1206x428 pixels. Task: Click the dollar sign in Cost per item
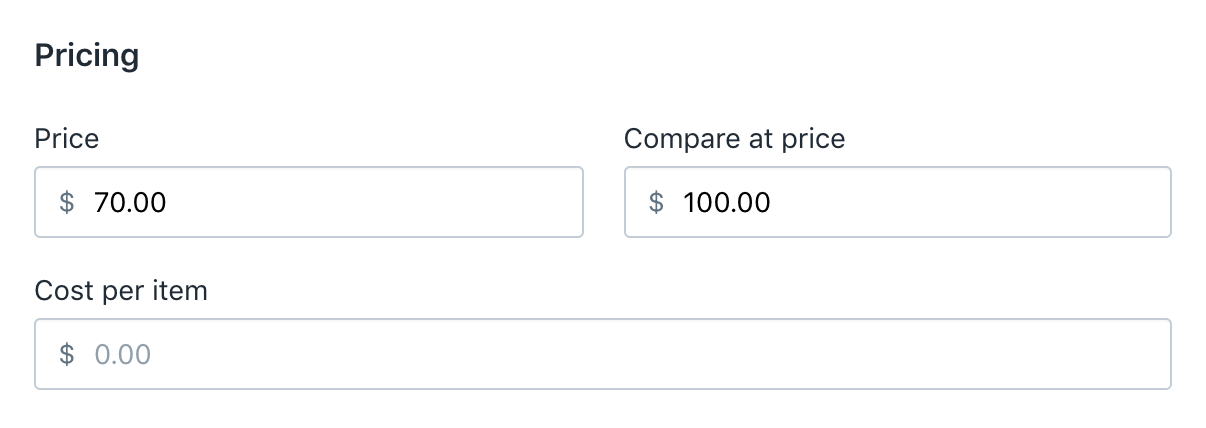click(67, 355)
